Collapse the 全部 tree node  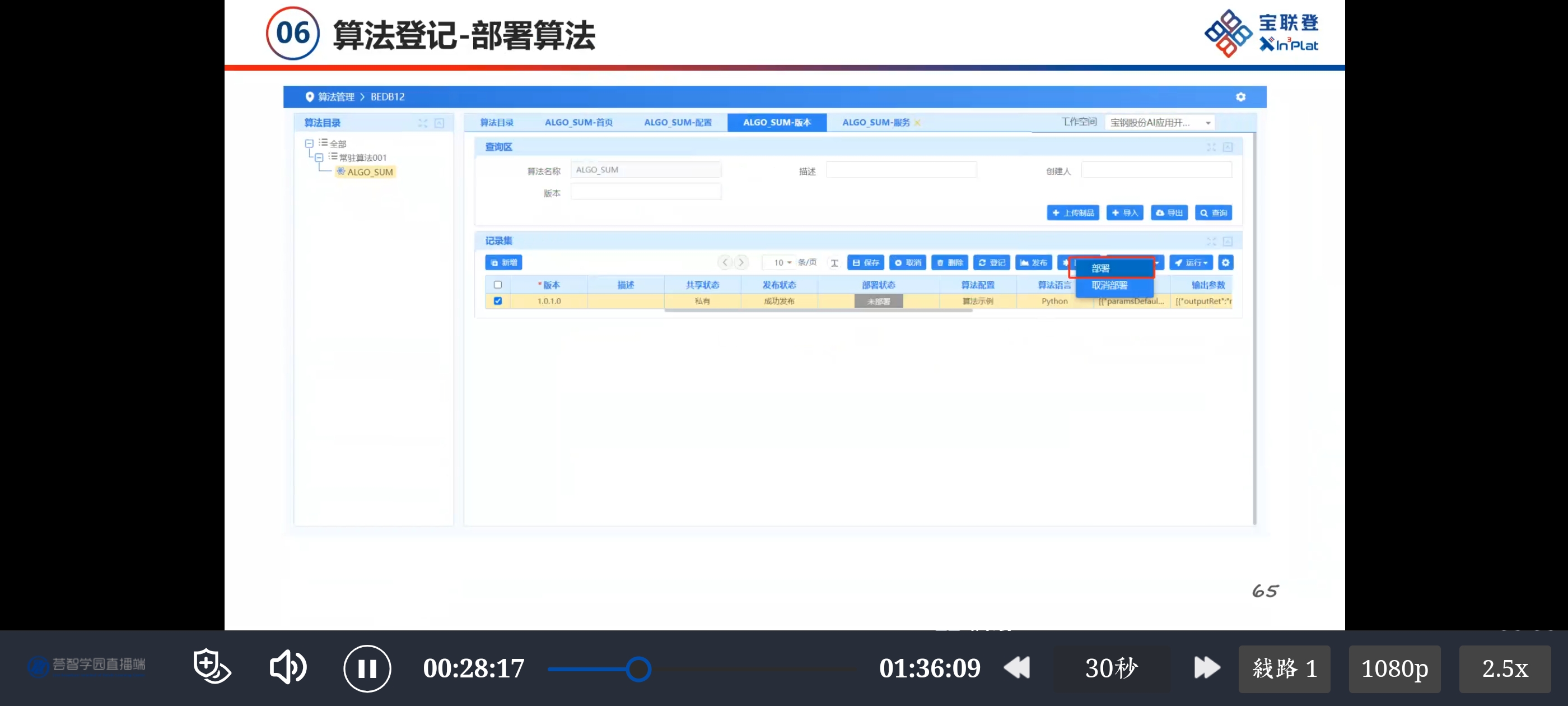[x=309, y=143]
